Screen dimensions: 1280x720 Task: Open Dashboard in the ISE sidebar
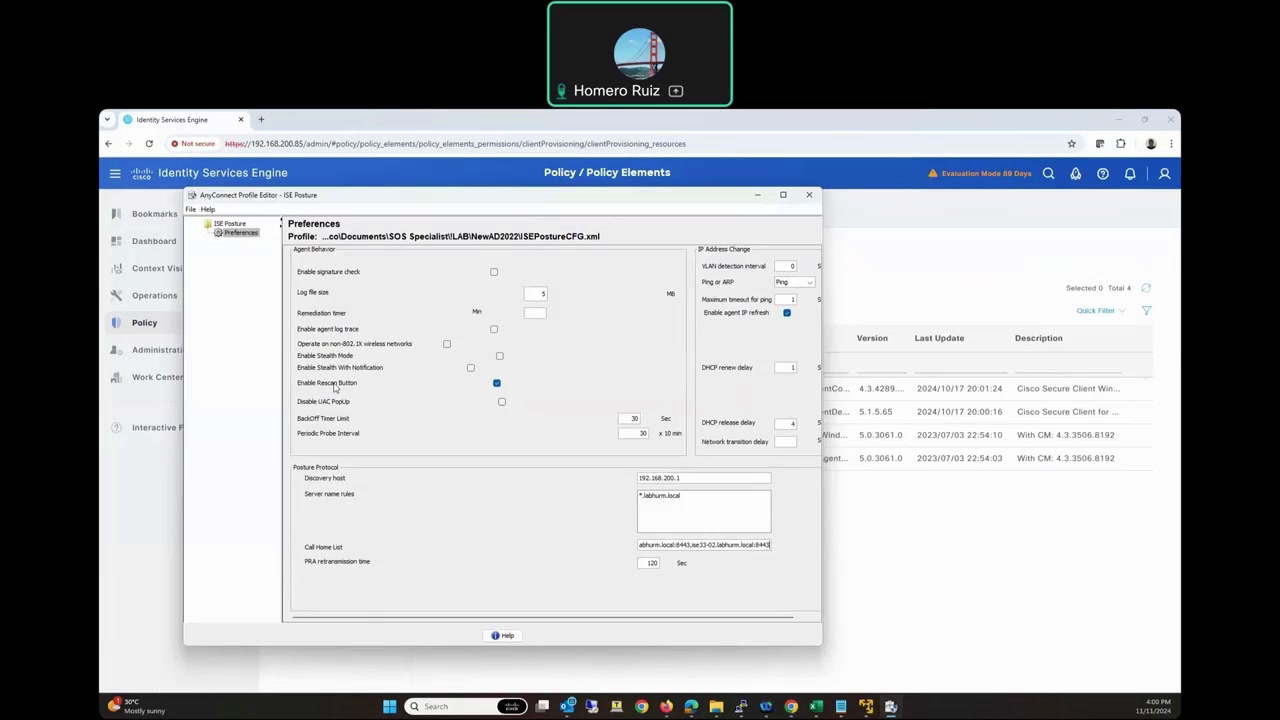pos(154,241)
